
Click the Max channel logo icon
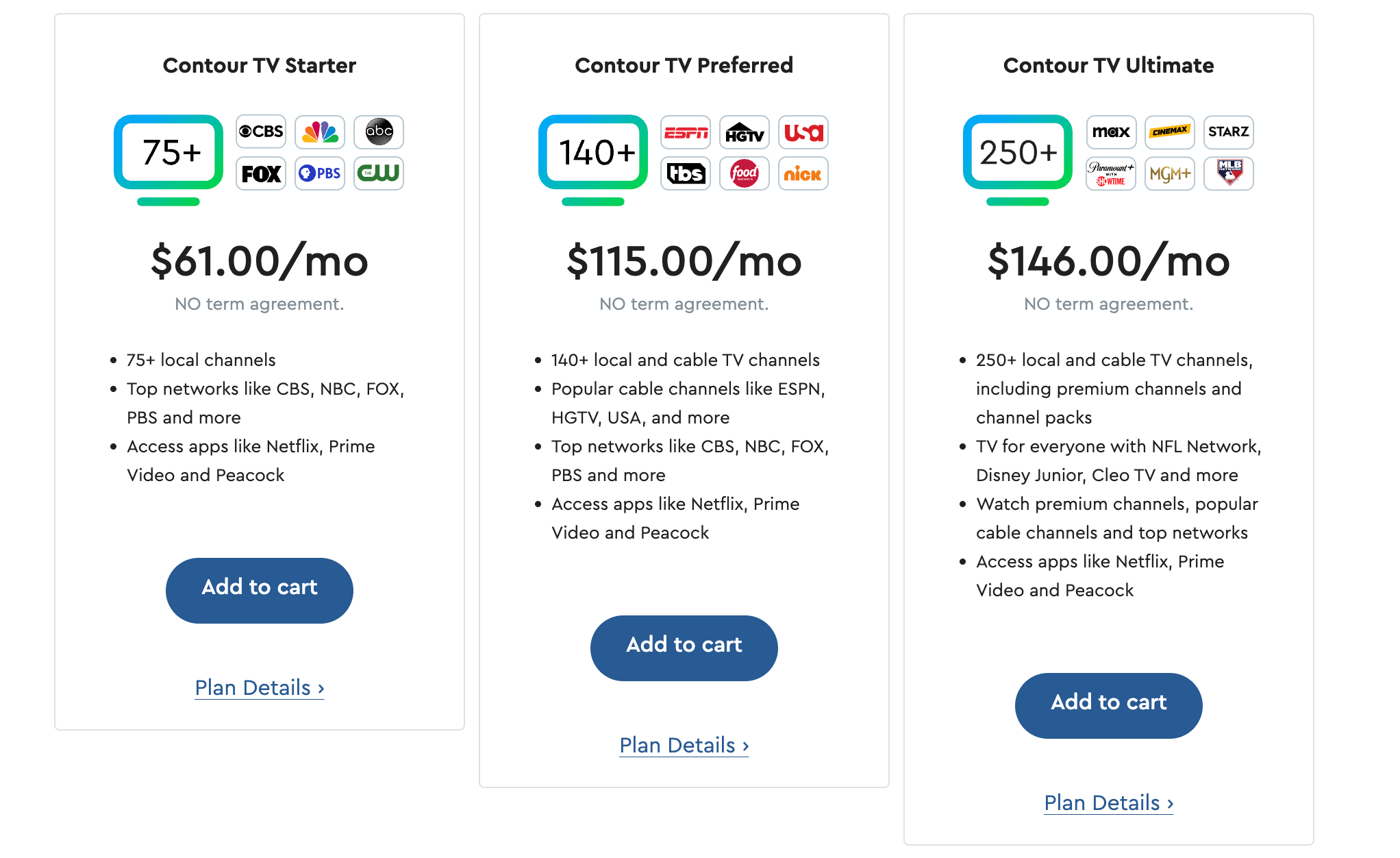(x=1111, y=132)
